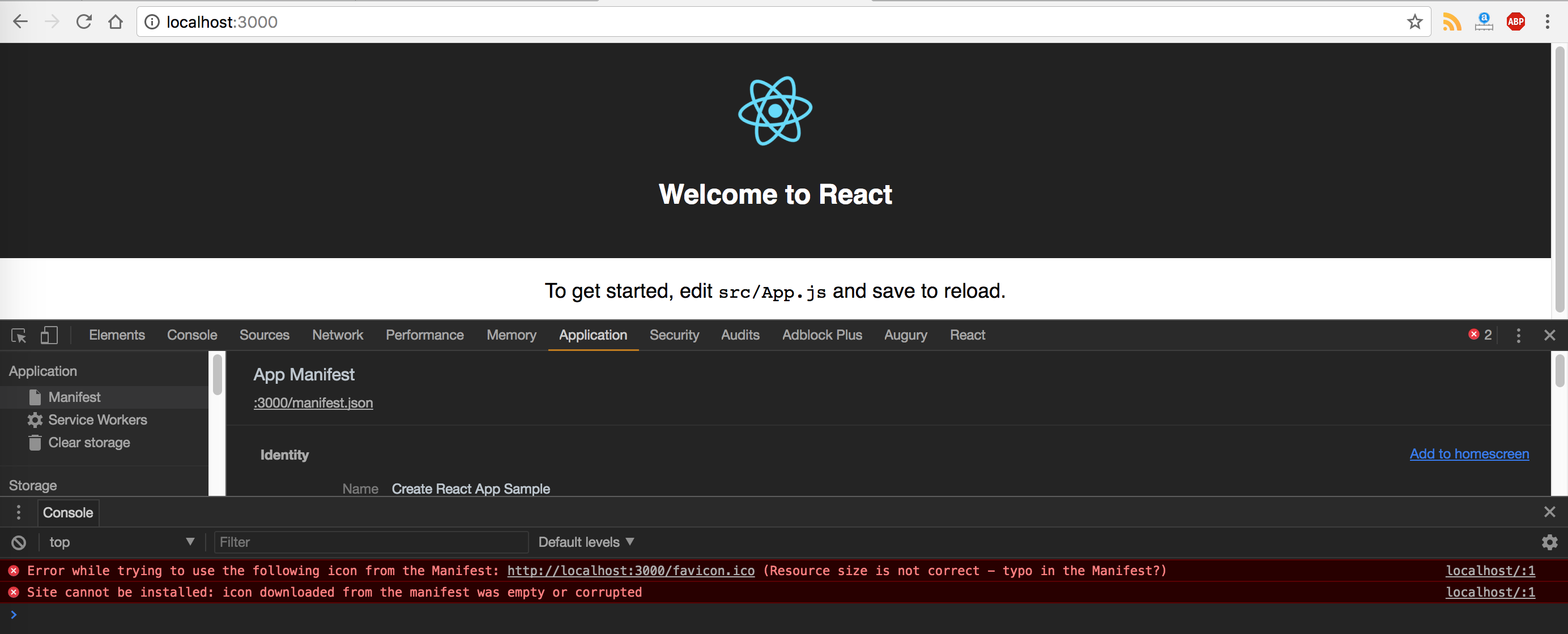The width and height of the screenshot is (1568, 634).
Task: Select Service Workers in sidebar
Action: (97, 420)
